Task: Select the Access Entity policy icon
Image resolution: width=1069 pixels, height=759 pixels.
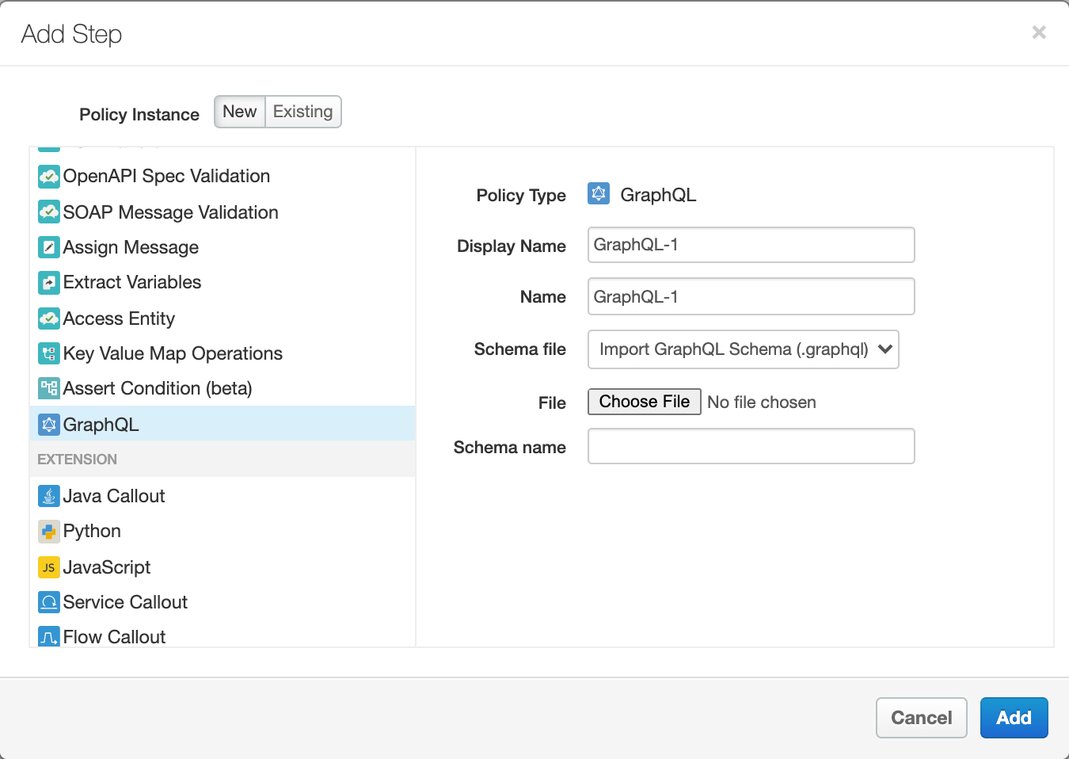Action: click(48, 318)
